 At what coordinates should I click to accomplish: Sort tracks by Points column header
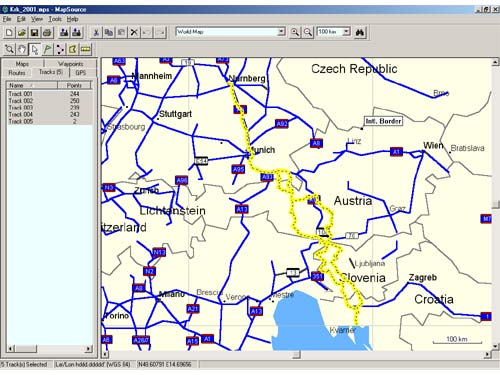[x=74, y=85]
